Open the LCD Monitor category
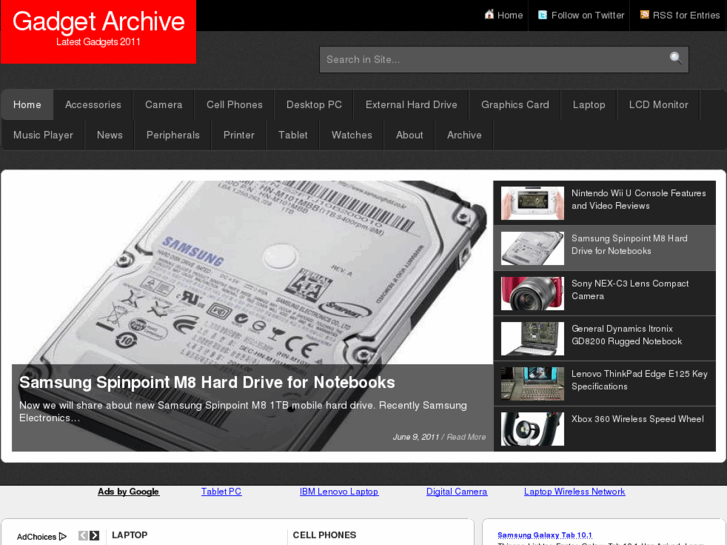The width and height of the screenshot is (727, 545). coord(658,105)
